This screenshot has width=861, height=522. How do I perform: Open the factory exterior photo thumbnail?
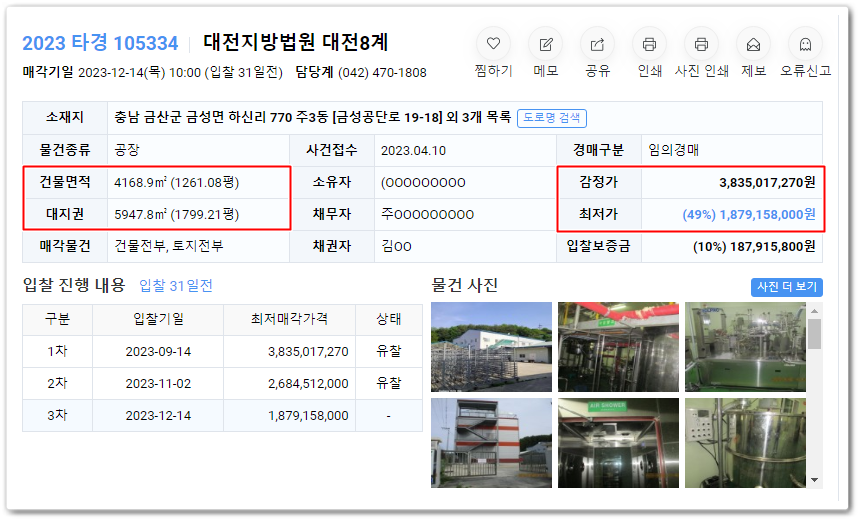(x=491, y=346)
